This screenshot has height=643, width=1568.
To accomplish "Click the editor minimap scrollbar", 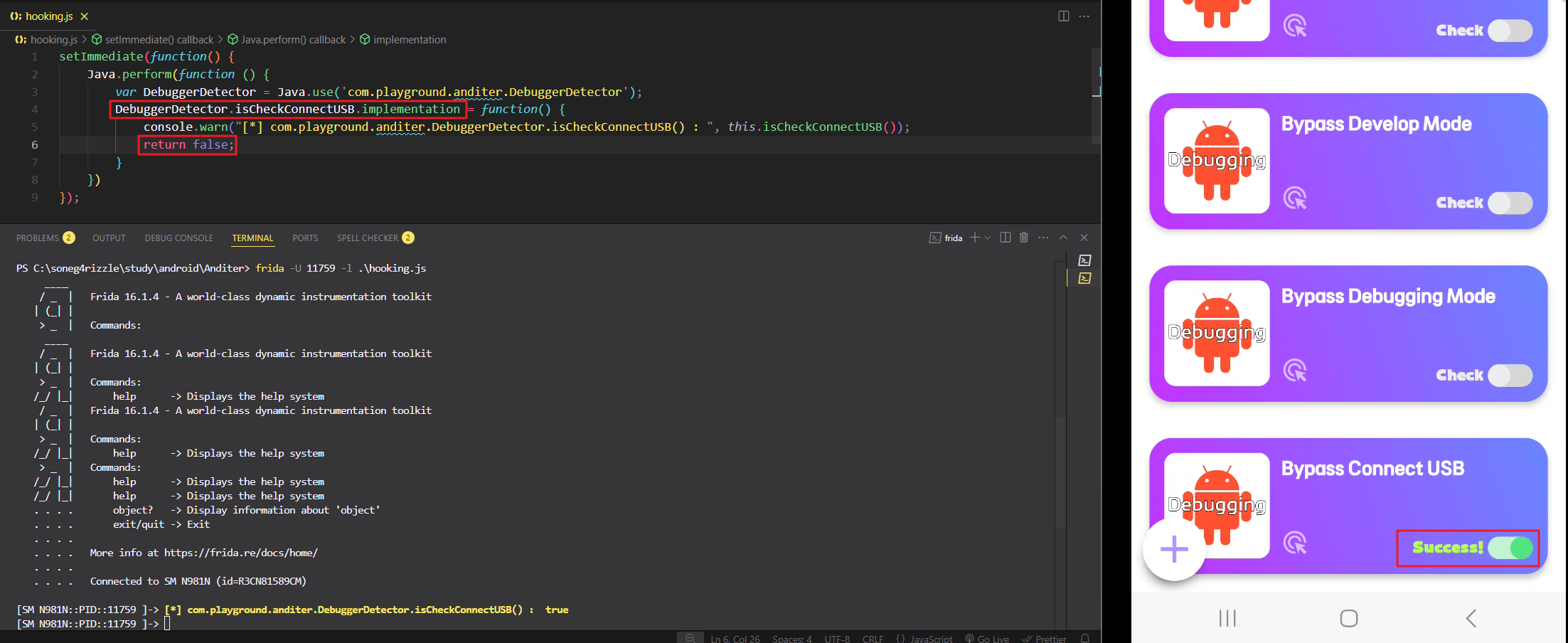I will coord(1097,96).
